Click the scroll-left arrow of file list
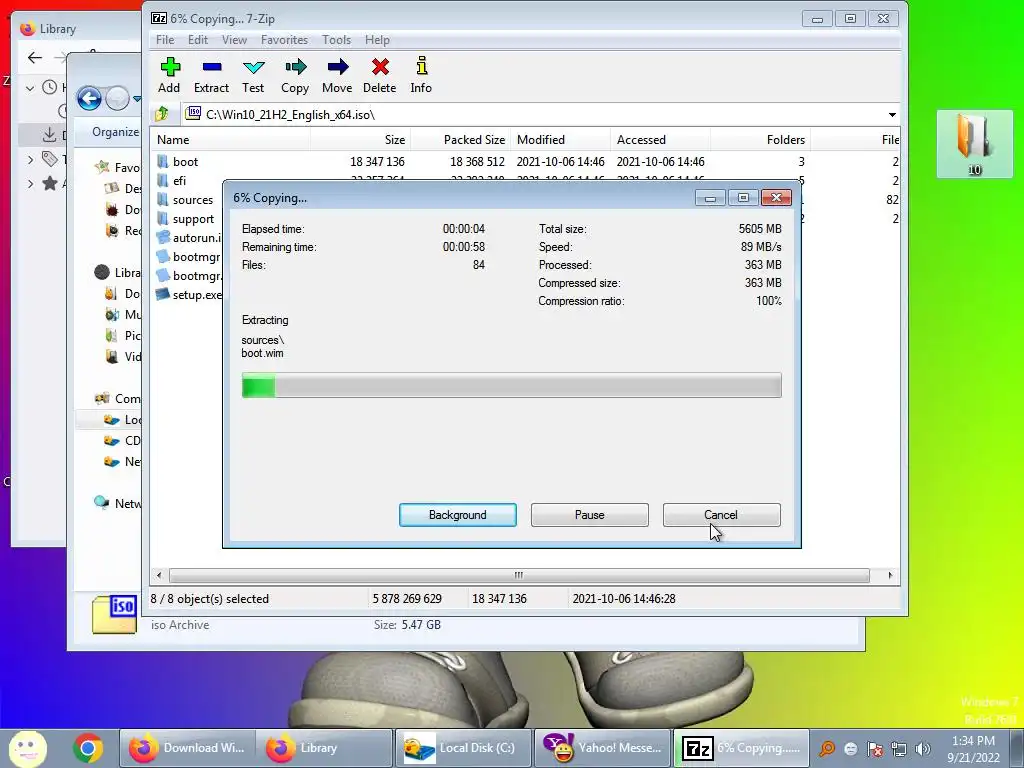Viewport: 1024px width, 768px height. coord(159,575)
